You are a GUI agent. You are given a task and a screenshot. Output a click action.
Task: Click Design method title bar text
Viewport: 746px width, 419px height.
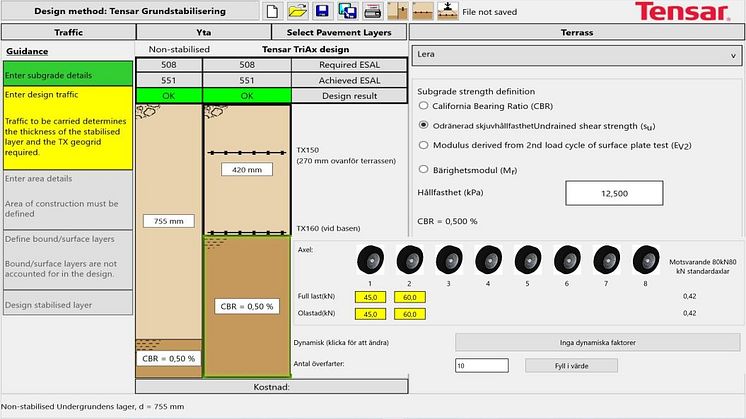[x=130, y=11]
